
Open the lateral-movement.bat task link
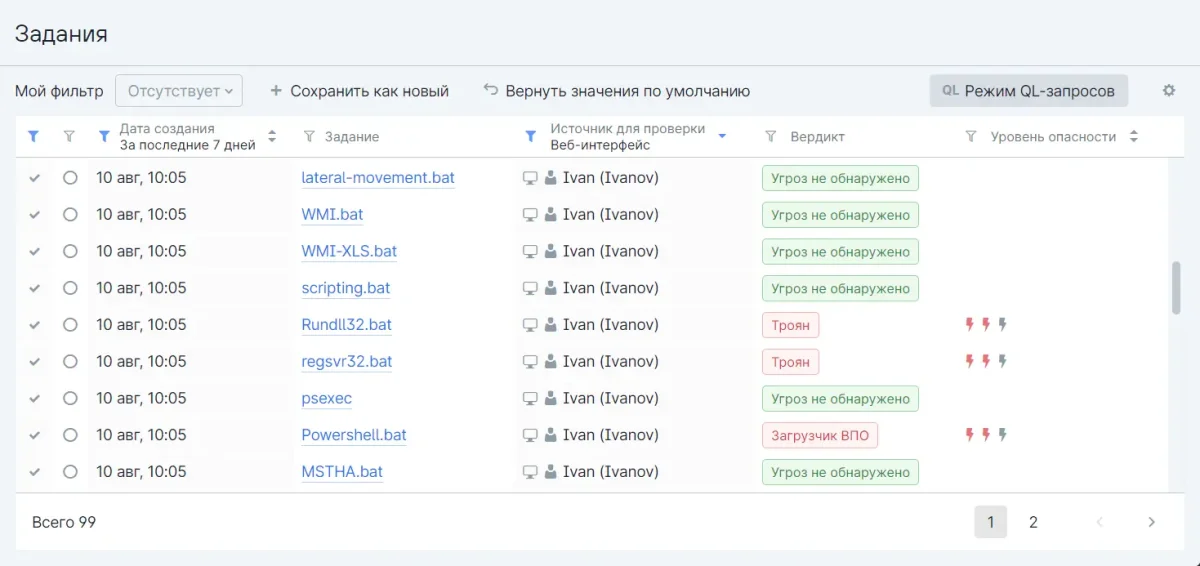coord(378,178)
